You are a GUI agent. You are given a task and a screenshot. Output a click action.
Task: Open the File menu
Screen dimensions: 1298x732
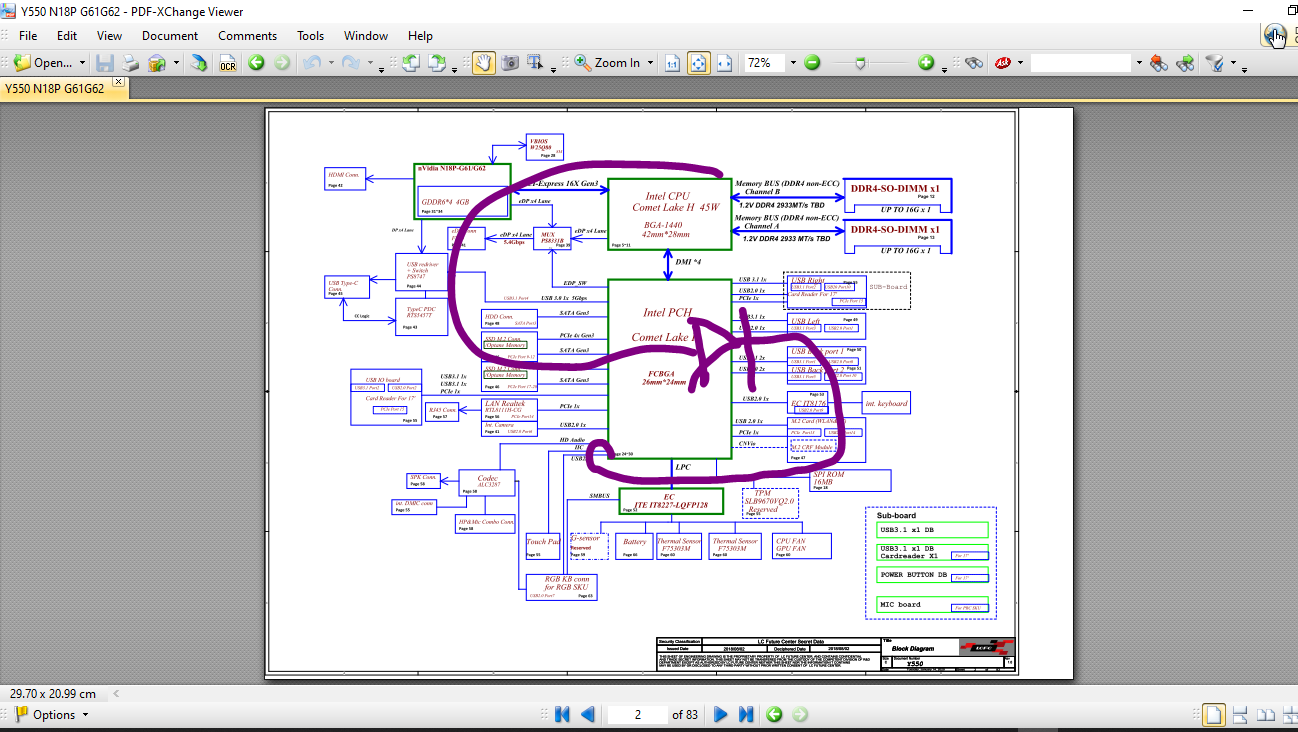coord(28,36)
